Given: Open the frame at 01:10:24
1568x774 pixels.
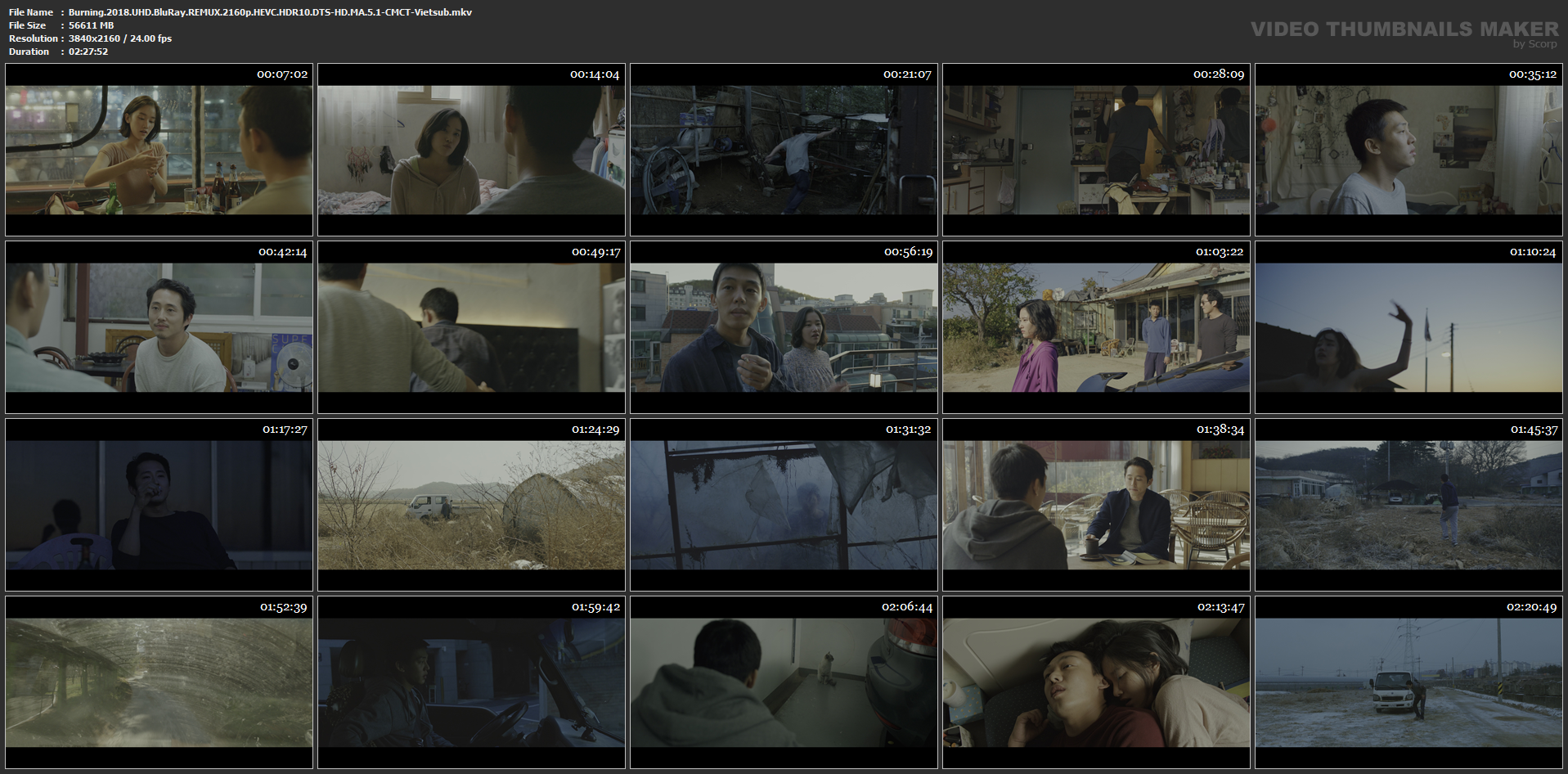Looking at the screenshot, I should point(1409,327).
